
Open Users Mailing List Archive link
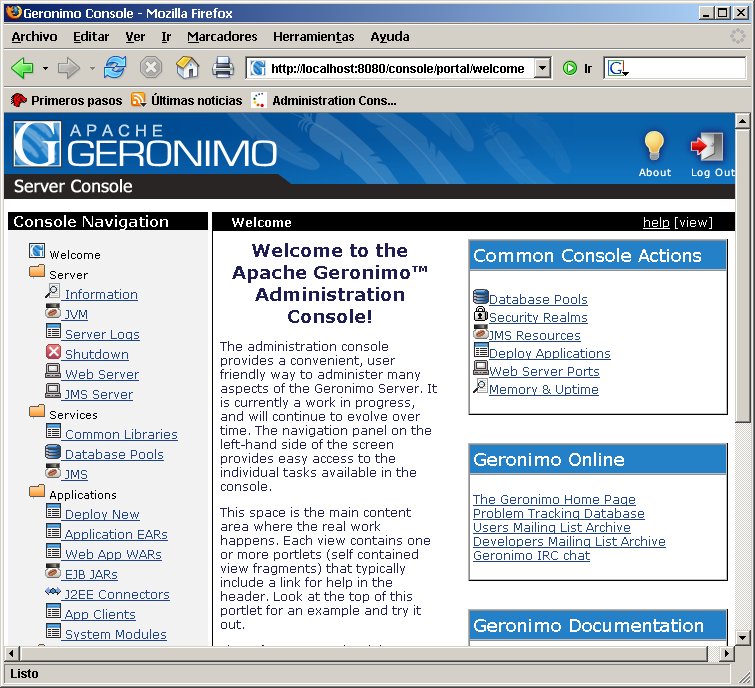click(552, 527)
